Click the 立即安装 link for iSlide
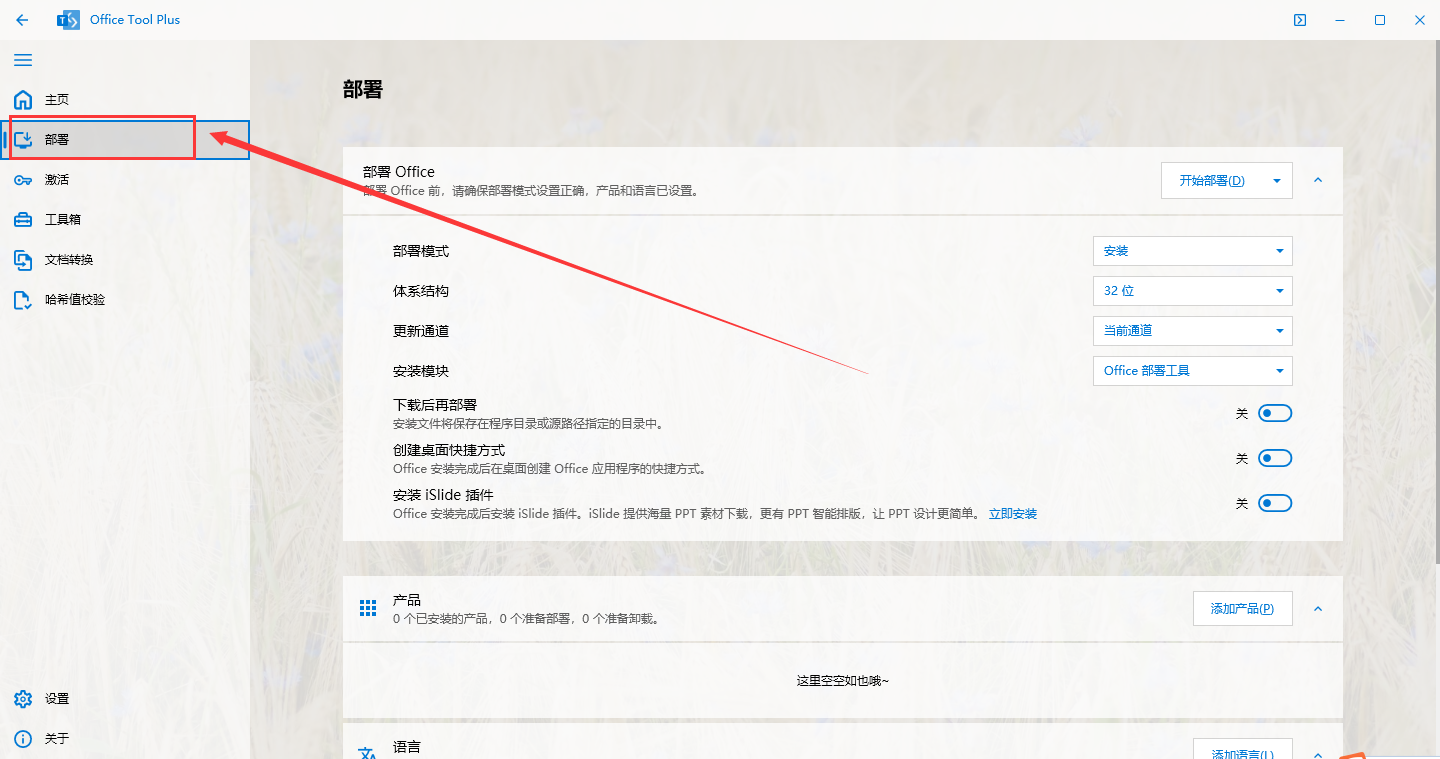 coord(1012,513)
